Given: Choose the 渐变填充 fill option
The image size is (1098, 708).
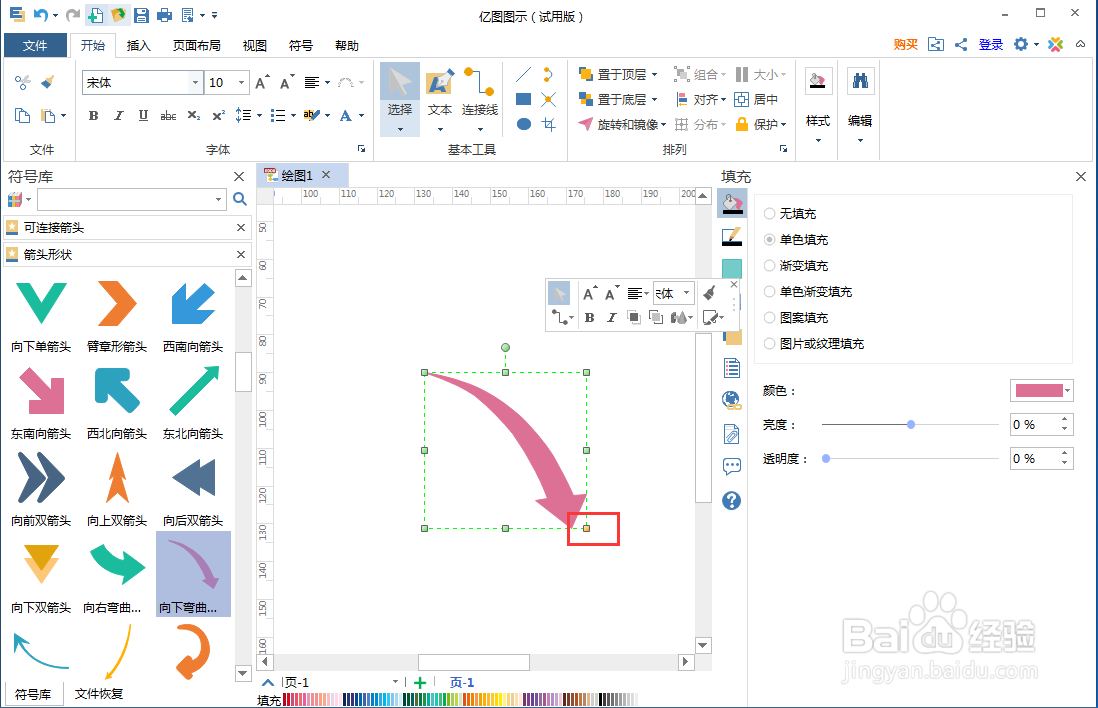Looking at the screenshot, I should 769,265.
